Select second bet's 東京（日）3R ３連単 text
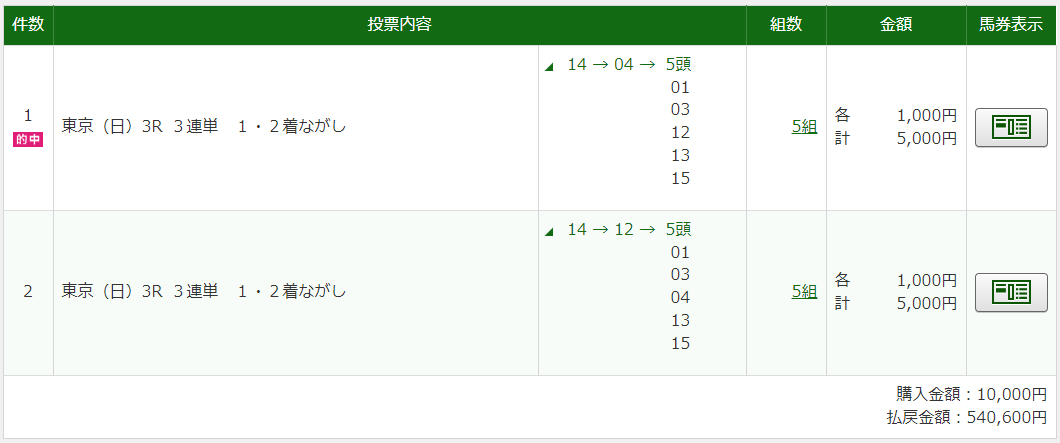Viewport: 1060px width, 443px height. pyautogui.click(x=140, y=292)
